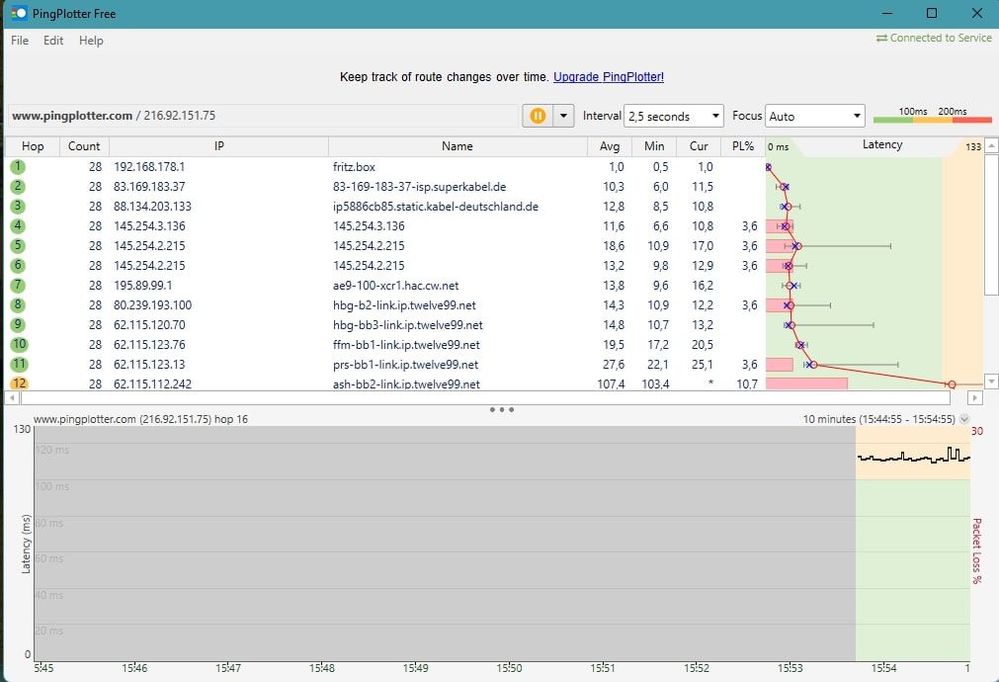Screen dimensions: 999x682
Task: Click hbg-bb3-link.ip.twelve99.net name
Action: tap(407, 324)
